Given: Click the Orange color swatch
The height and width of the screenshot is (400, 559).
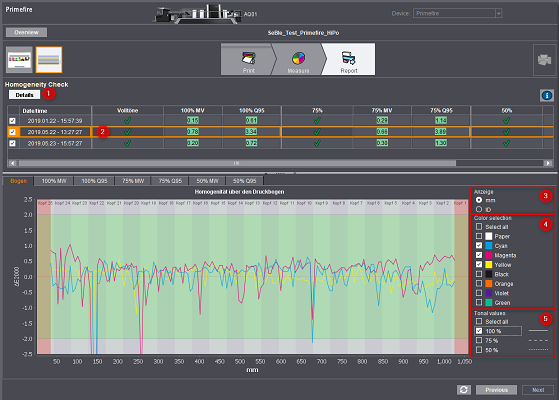Looking at the screenshot, I should pos(489,284).
